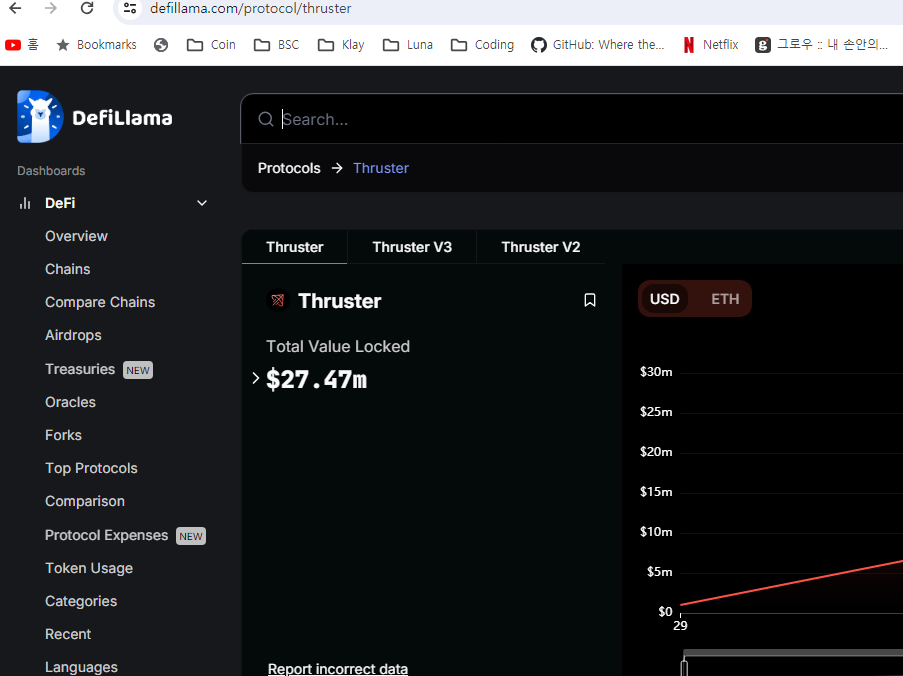The height and width of the screenshot is (676, 903).
Task: Click the Report incorrect data link
Action: [x=337, y=669]
